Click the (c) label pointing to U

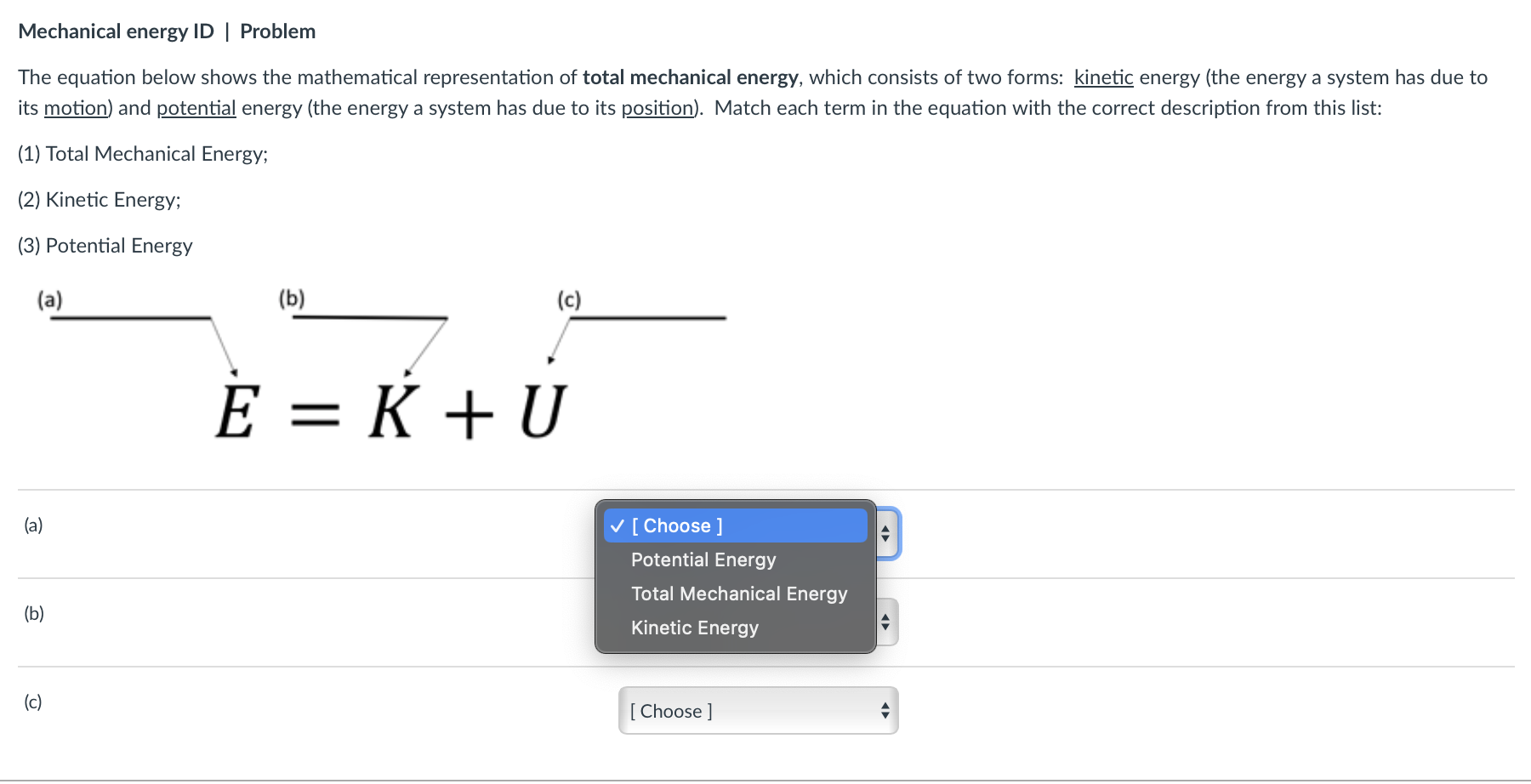click(x=567, y=299)
